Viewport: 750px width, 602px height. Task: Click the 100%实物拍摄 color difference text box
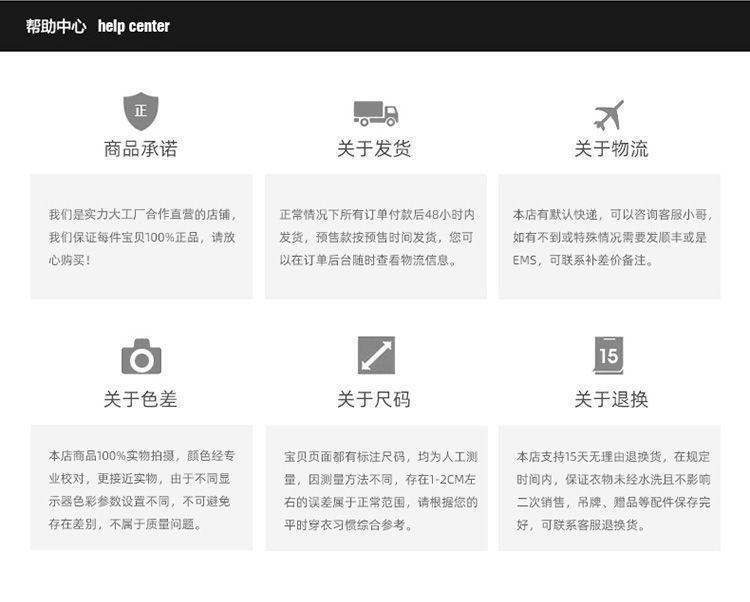pos(141,488)
